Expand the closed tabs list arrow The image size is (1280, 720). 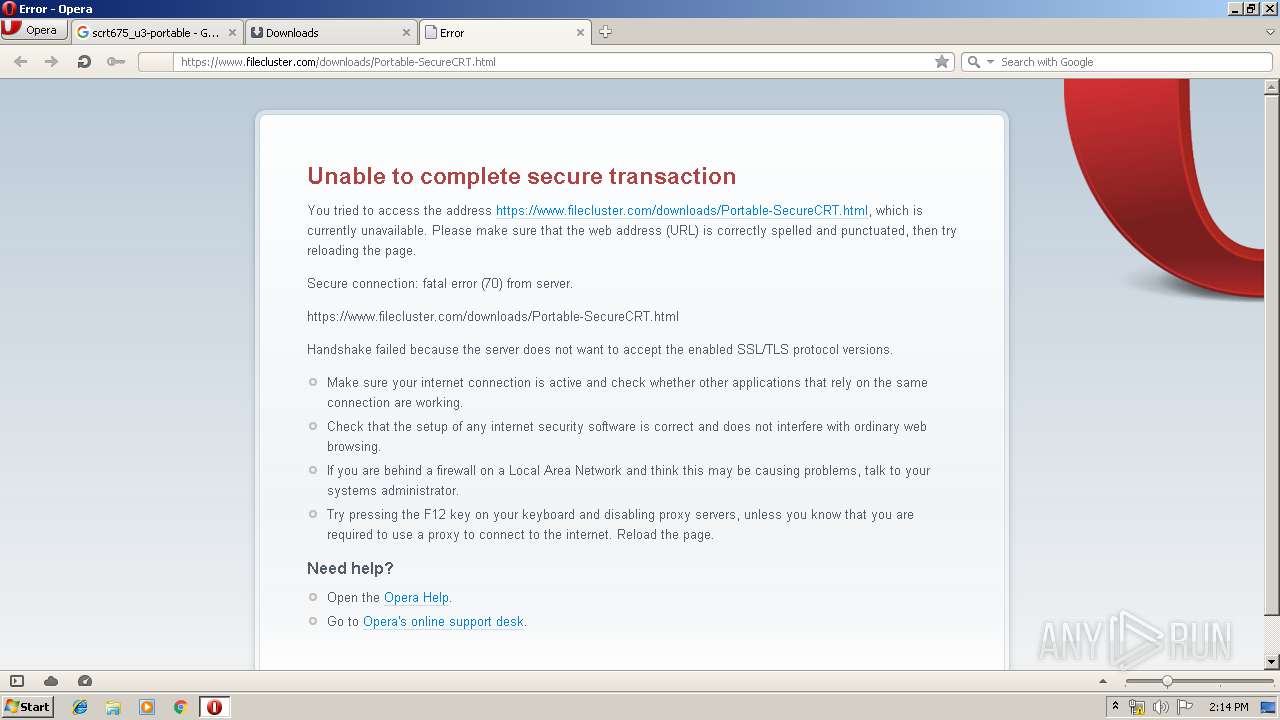pyautogui.click(x=1270, y=32)
